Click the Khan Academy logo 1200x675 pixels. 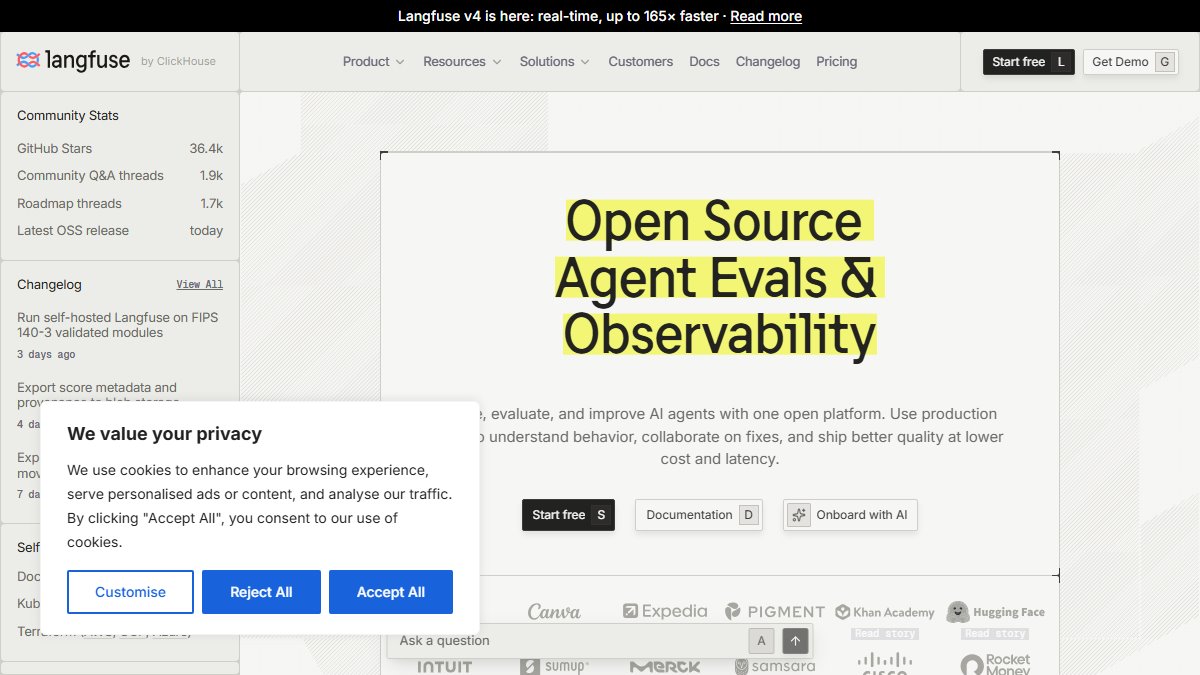coord(885,612)
